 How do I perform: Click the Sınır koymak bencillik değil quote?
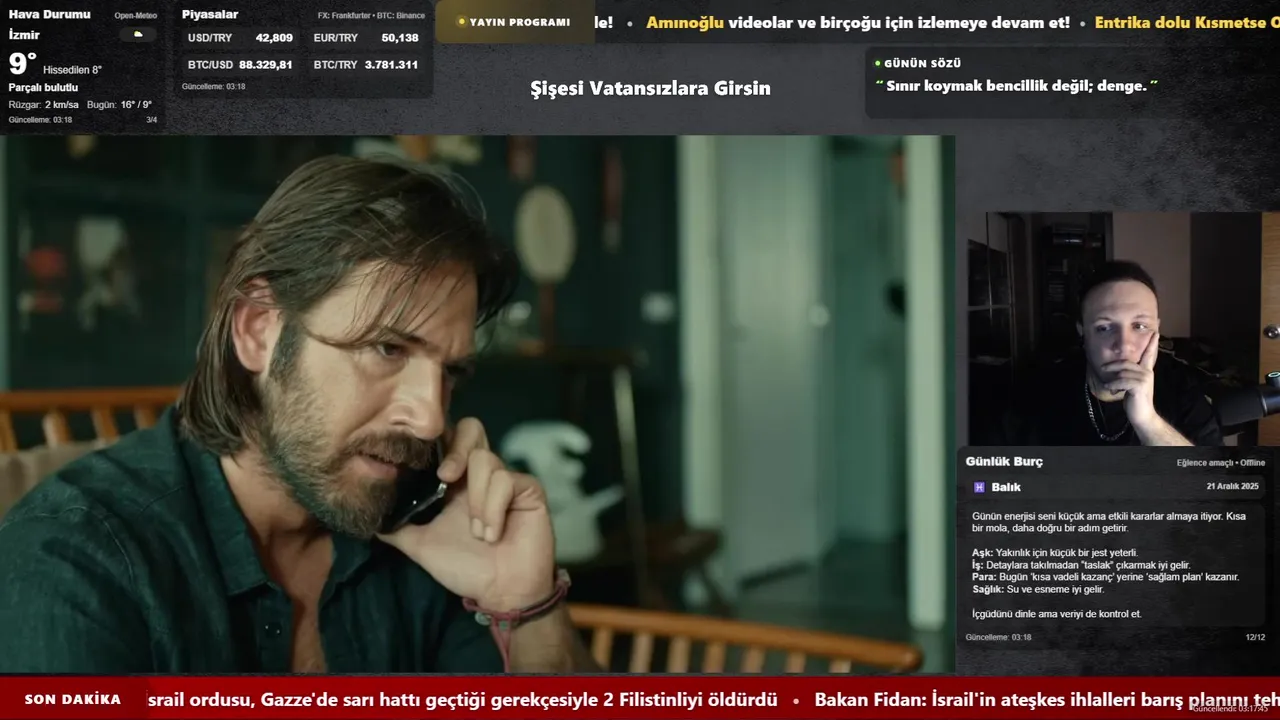tap(1016, 86)
